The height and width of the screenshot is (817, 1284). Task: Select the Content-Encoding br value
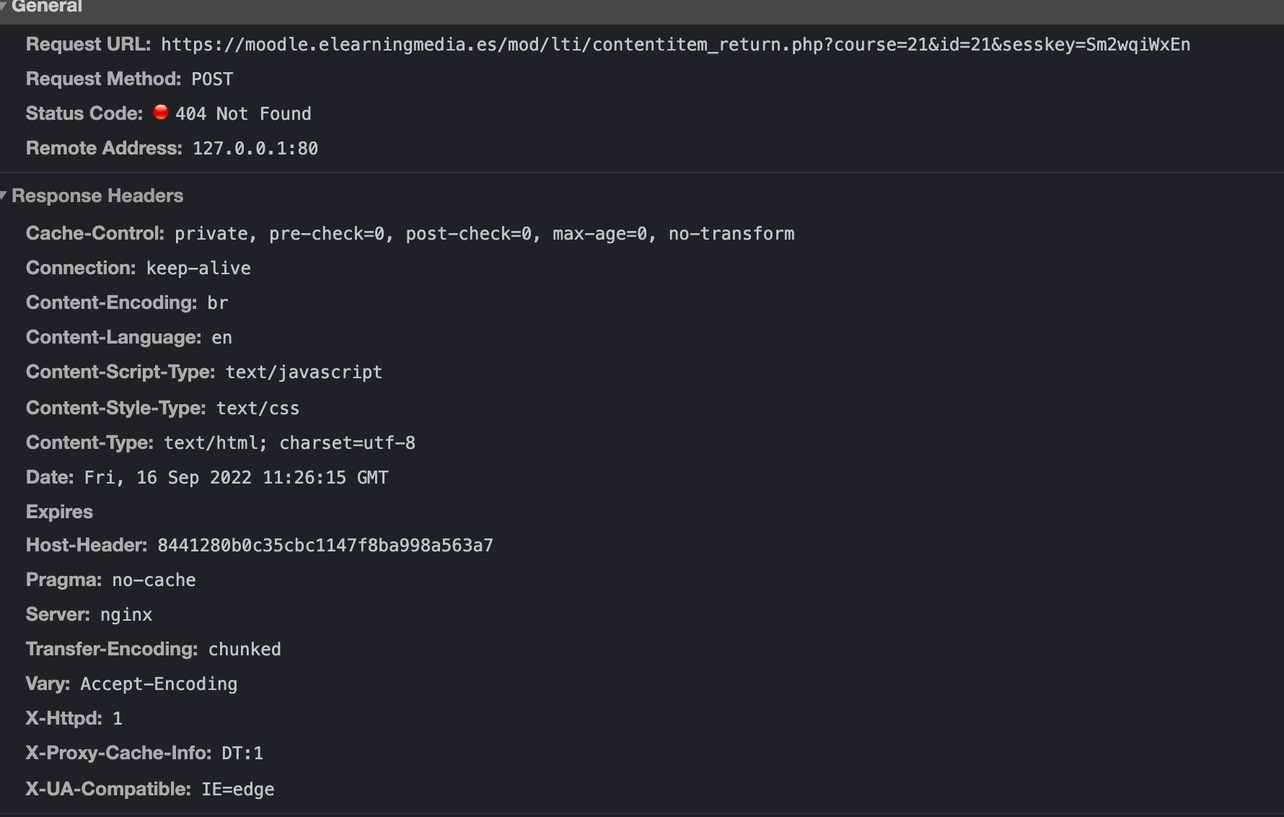[x=217, y=303]
